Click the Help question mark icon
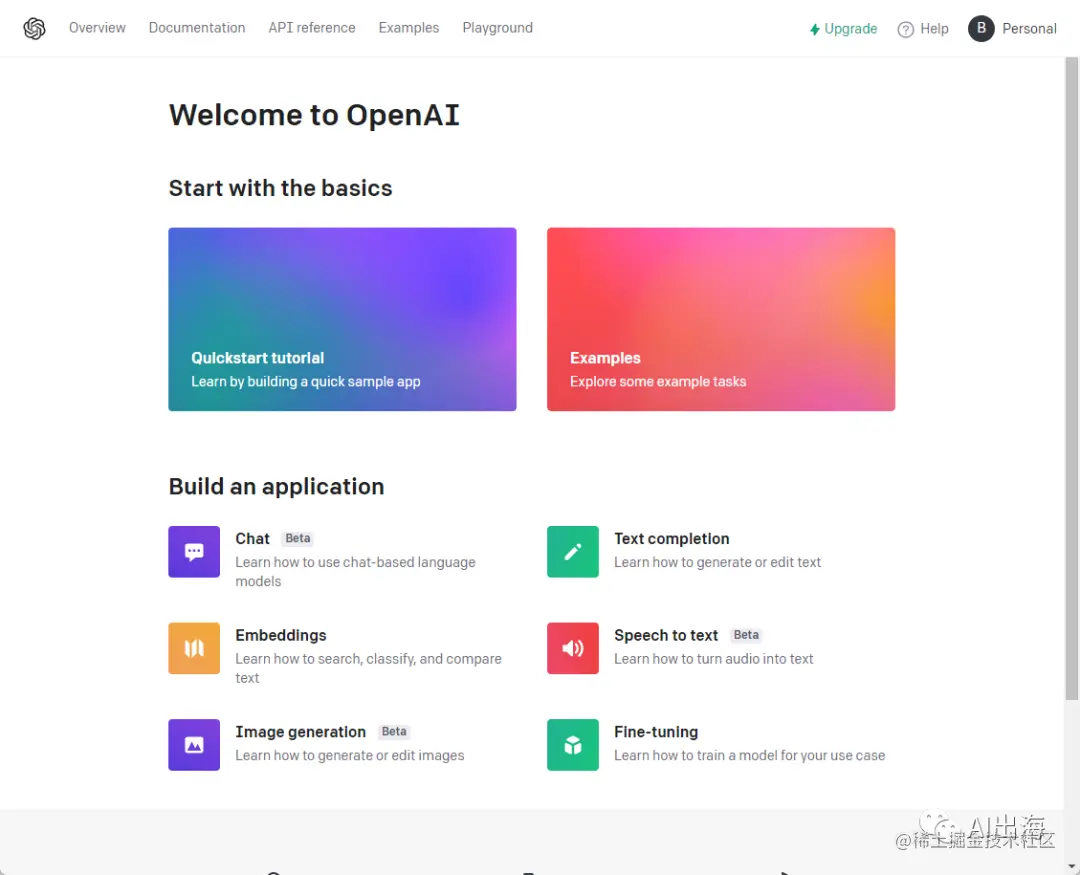The height and width of the screenshot is (875, 1080). (905, 29)
